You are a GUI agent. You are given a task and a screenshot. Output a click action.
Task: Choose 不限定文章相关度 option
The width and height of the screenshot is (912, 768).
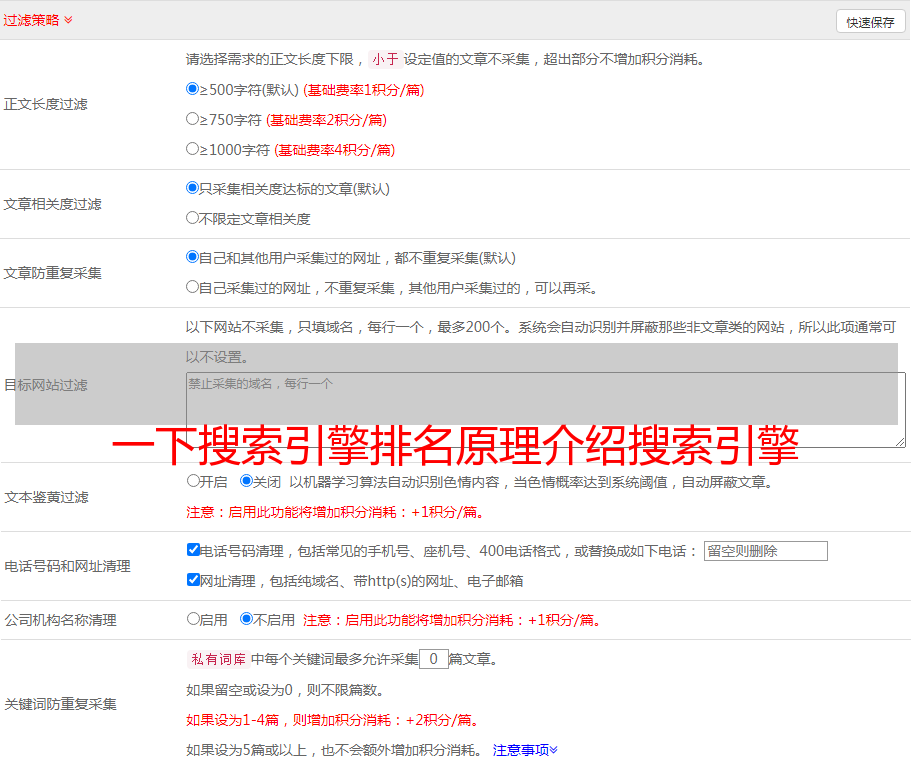point(193,218)
